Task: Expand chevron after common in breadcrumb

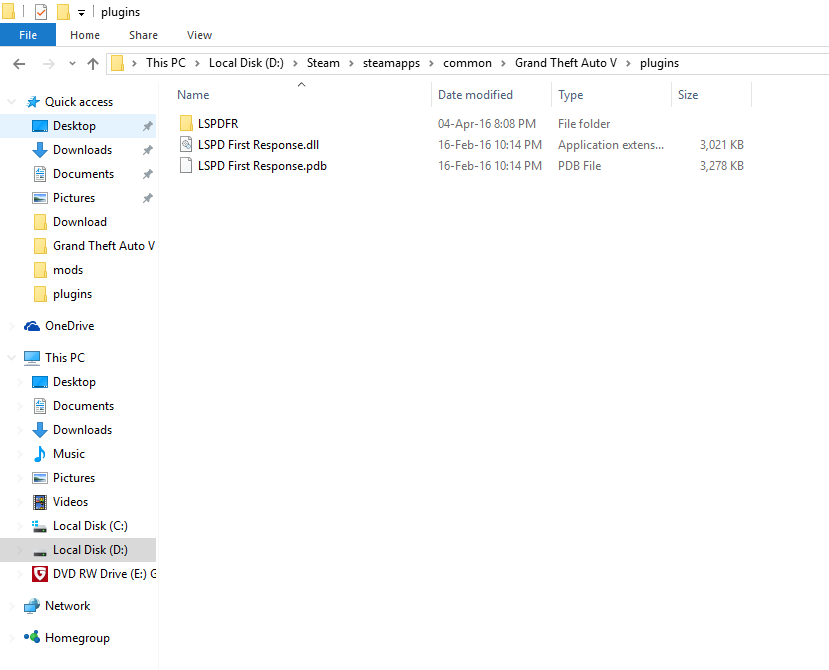Action: pyautogui.click(x=503, y=63)
